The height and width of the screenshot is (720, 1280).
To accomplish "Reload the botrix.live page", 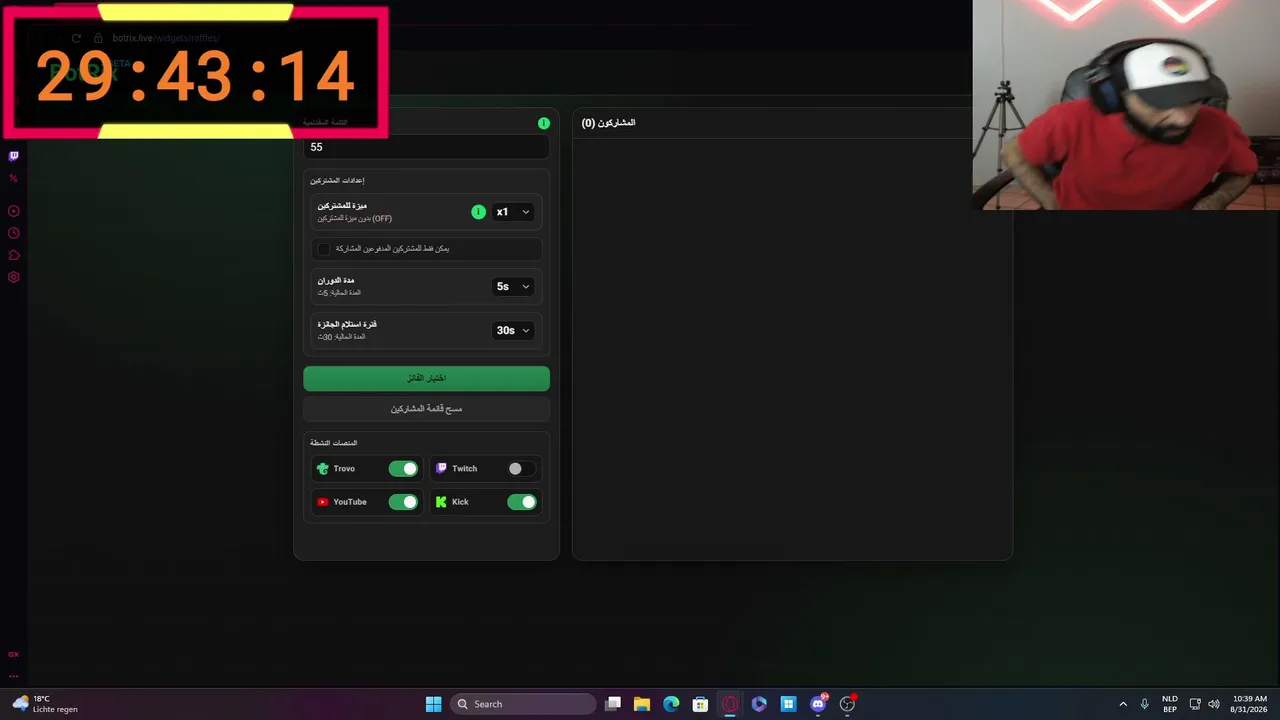I will point(76,38).
